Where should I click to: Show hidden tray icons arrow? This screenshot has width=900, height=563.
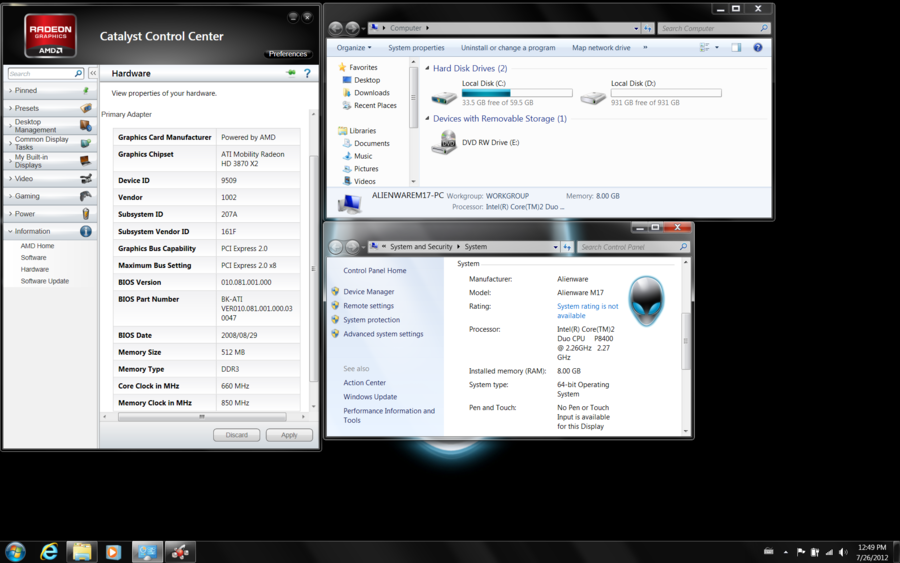pyautogui.click(x=785, y=552)
